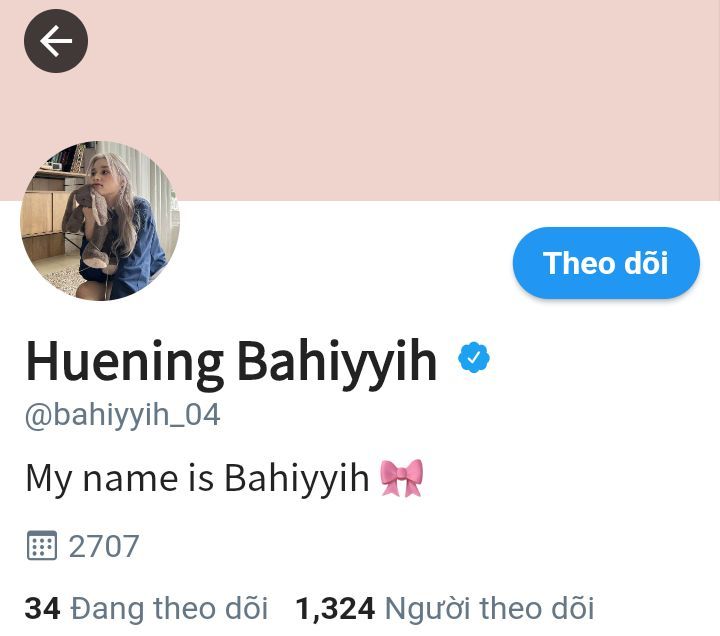720x636 pixels.
Task: Click the word Bahiyyih in the bio line
Action: point(296,479)
